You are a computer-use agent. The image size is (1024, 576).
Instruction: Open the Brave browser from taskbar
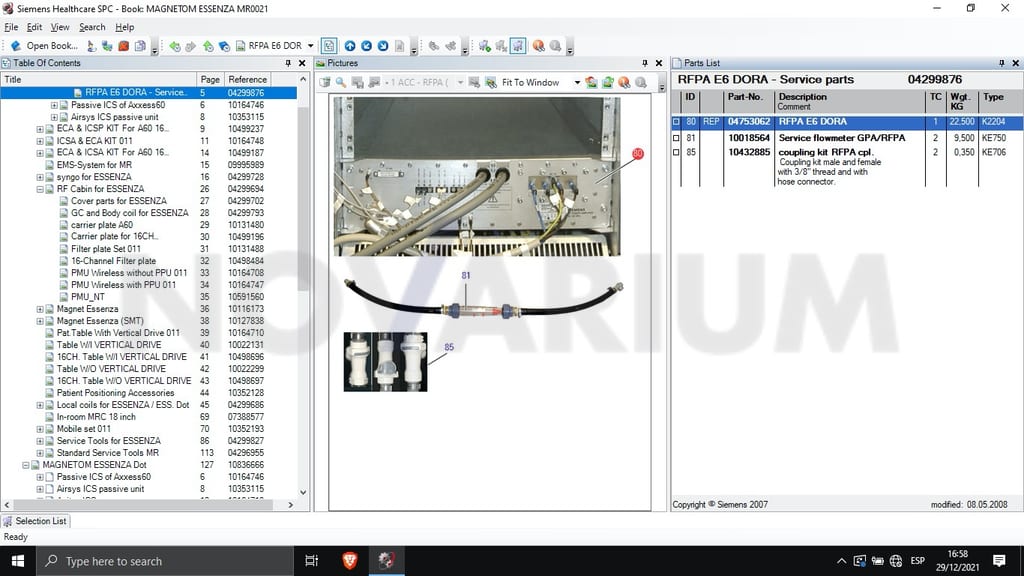(x=349, y=561)
